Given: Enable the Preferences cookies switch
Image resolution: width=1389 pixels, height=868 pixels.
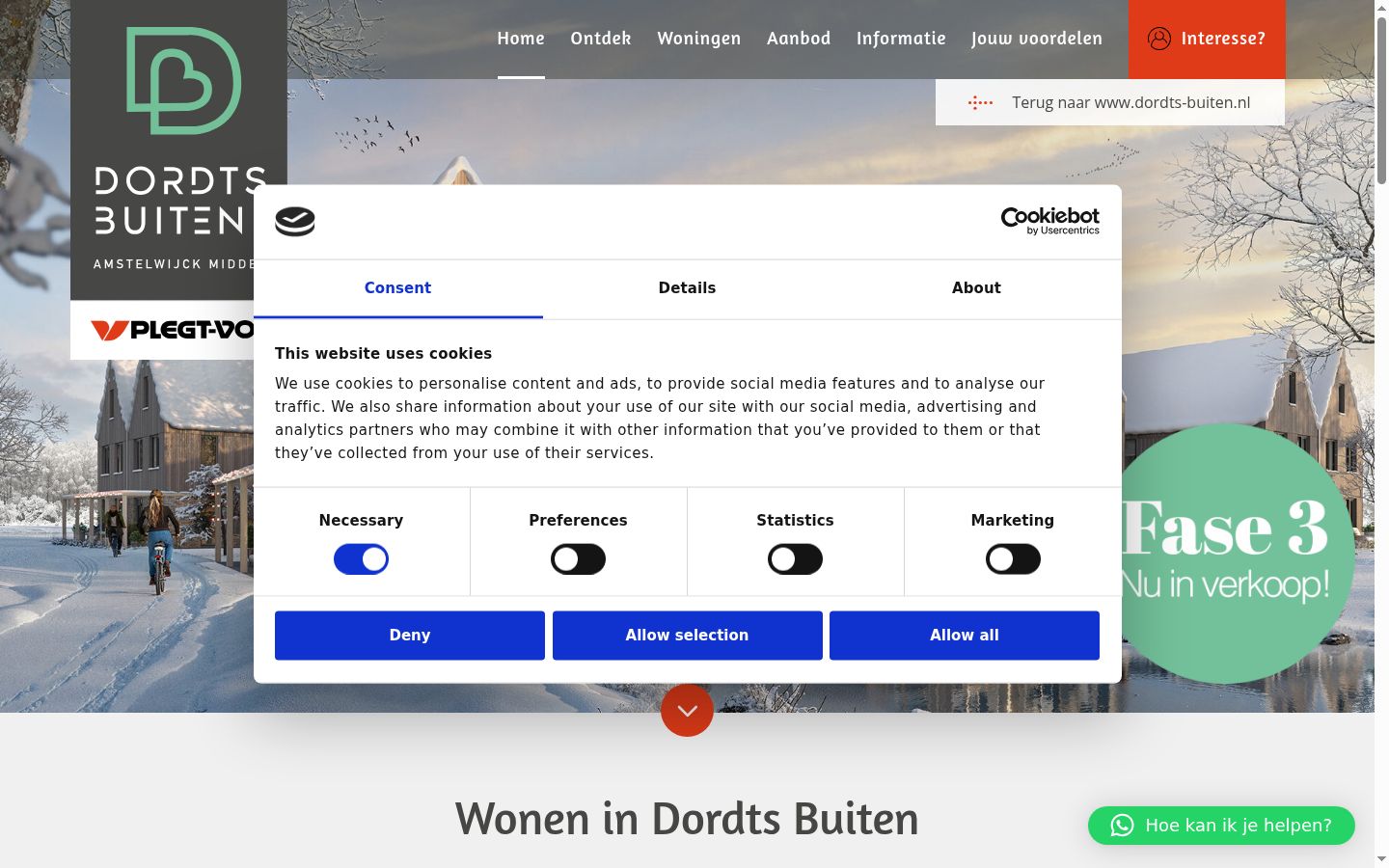Looking at the screenshot, I should click(x=578, y=559).
